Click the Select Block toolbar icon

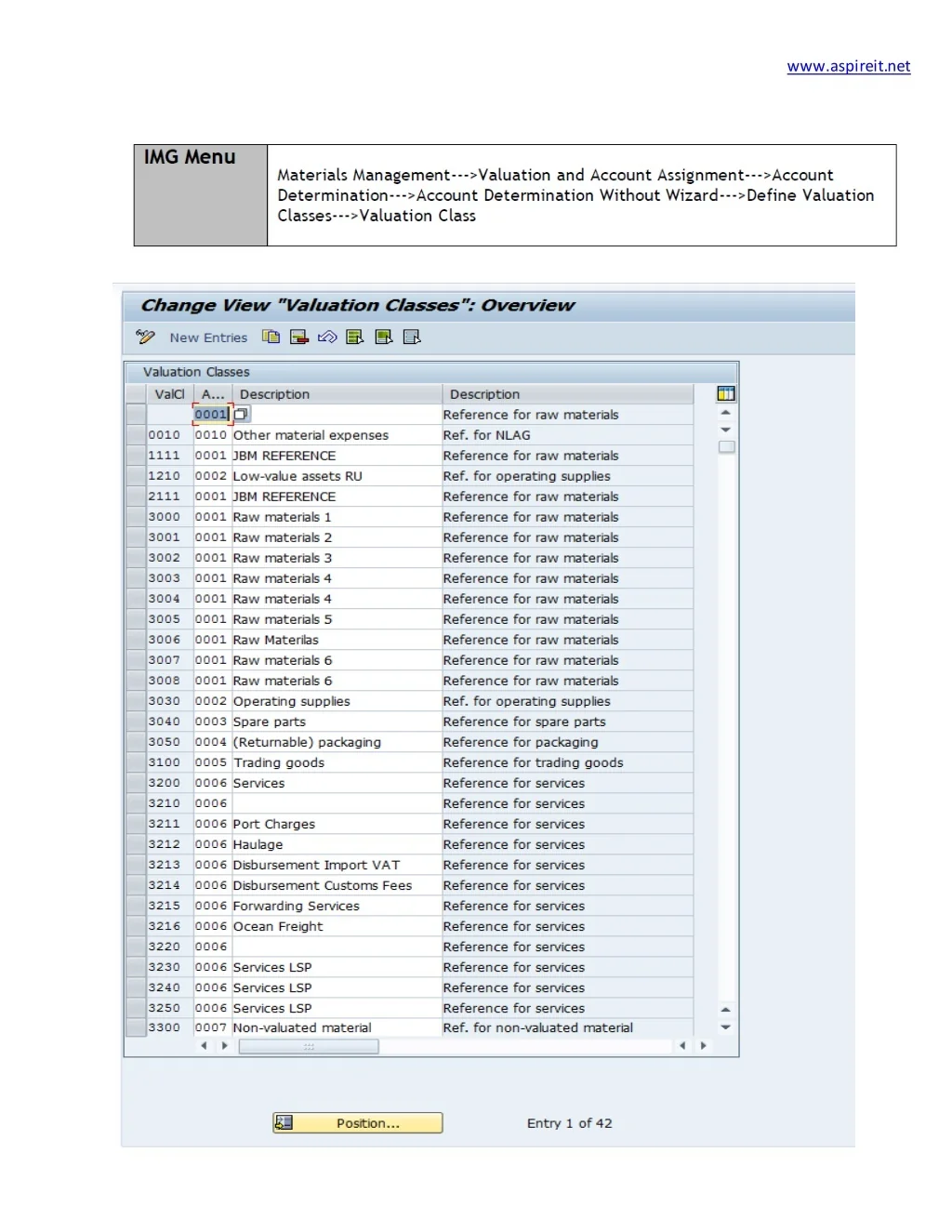pyautogui.click(x=383, y=337)
